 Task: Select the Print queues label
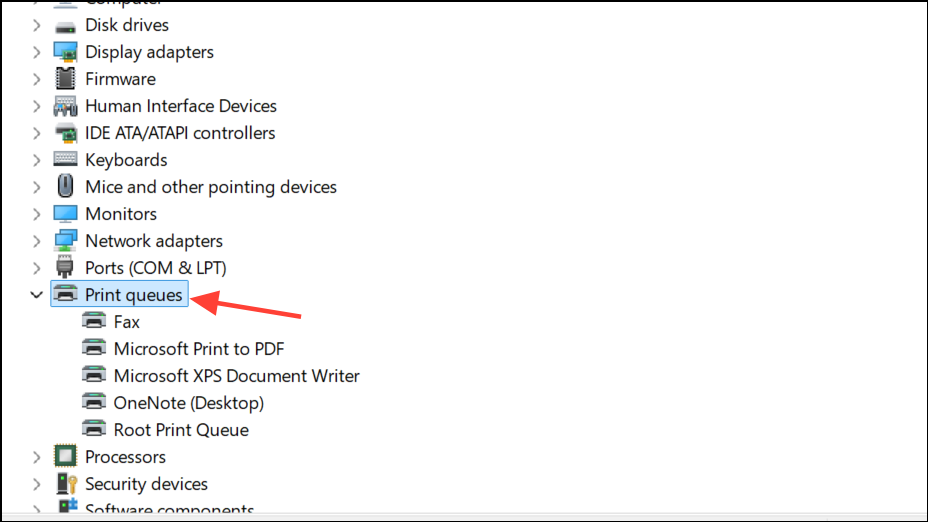pyautogui.click(x=134, y=295)
